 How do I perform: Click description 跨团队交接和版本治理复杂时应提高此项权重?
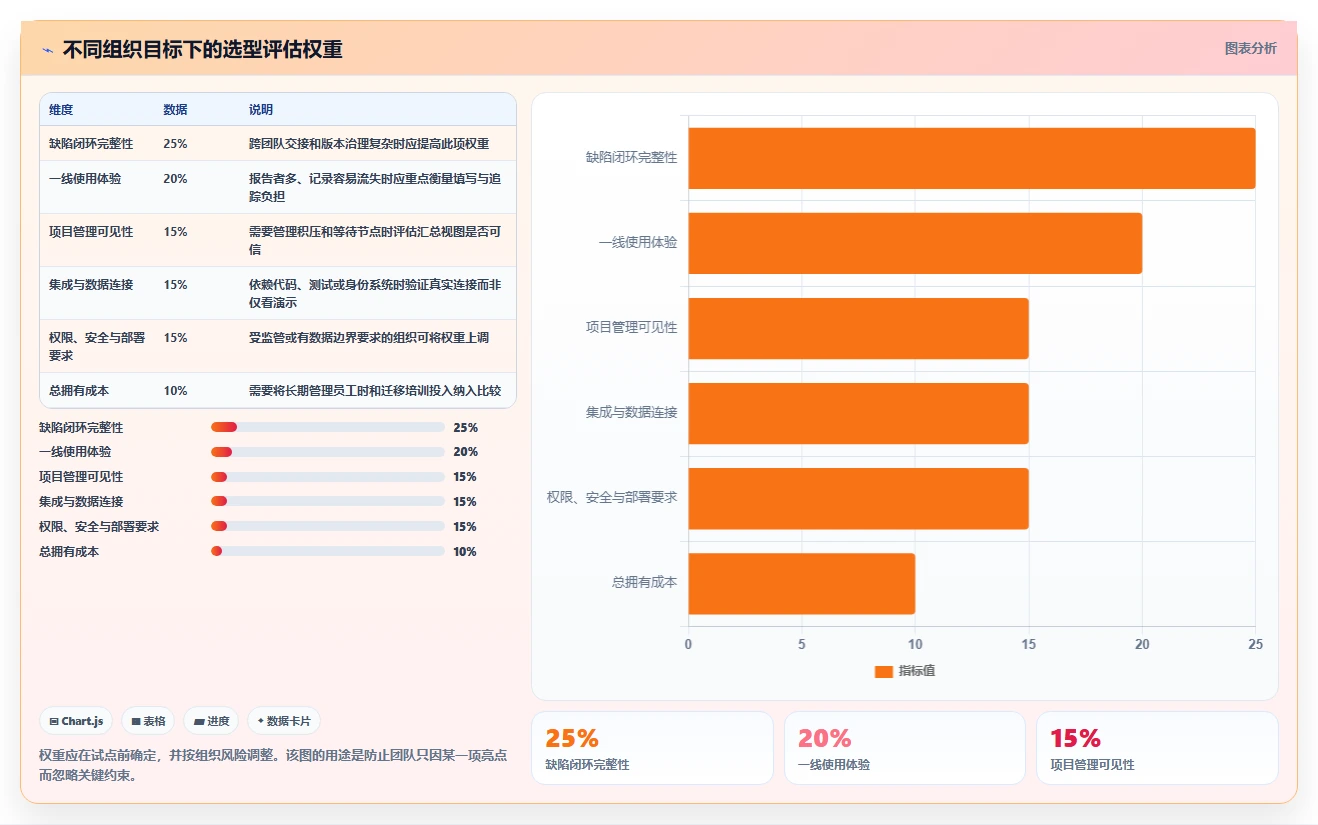click(x=369, y=144)
